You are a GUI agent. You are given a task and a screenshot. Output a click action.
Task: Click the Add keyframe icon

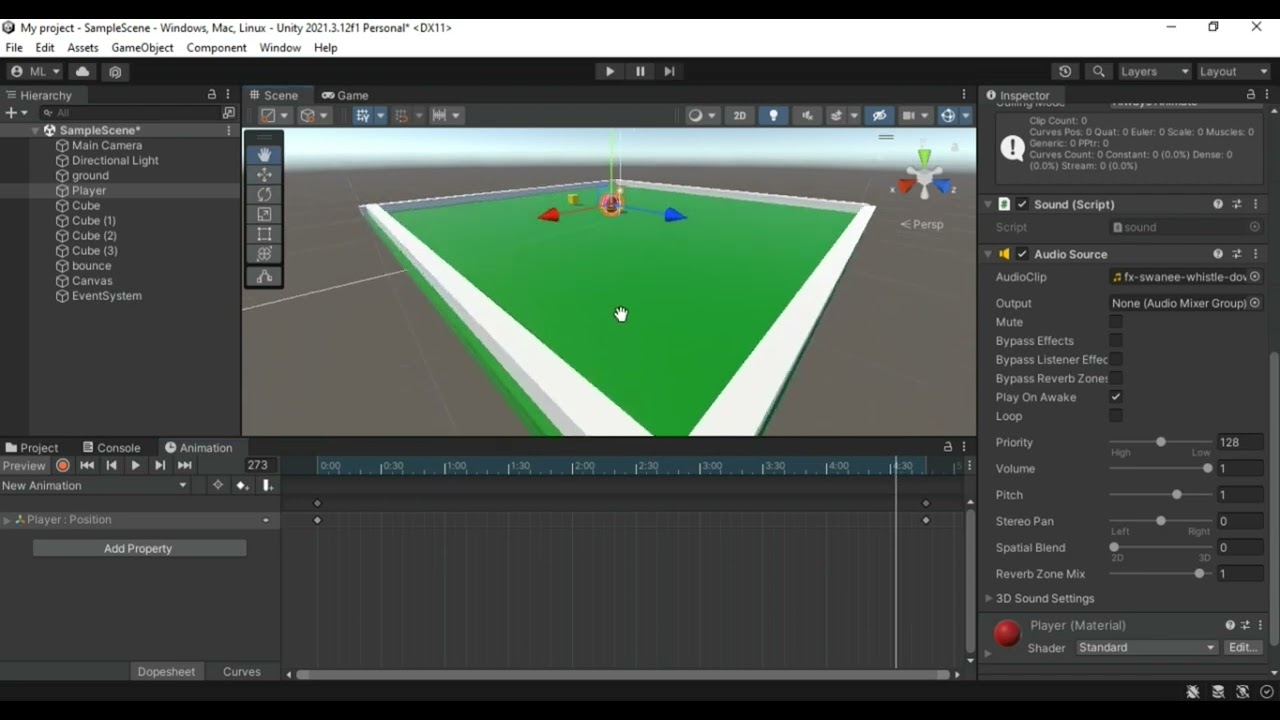pos(241,486)
